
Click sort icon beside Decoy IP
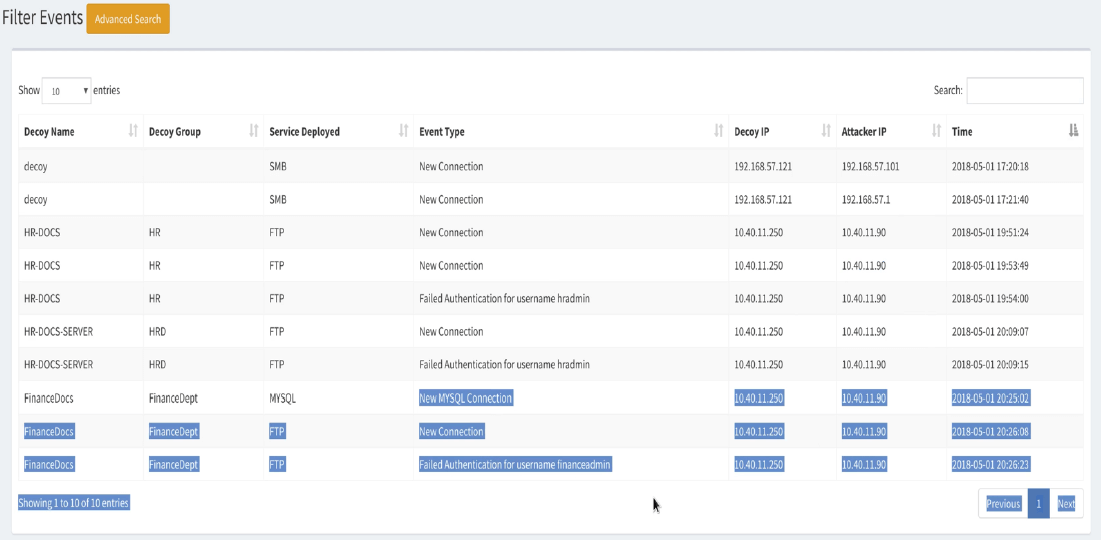pos(826,131)
